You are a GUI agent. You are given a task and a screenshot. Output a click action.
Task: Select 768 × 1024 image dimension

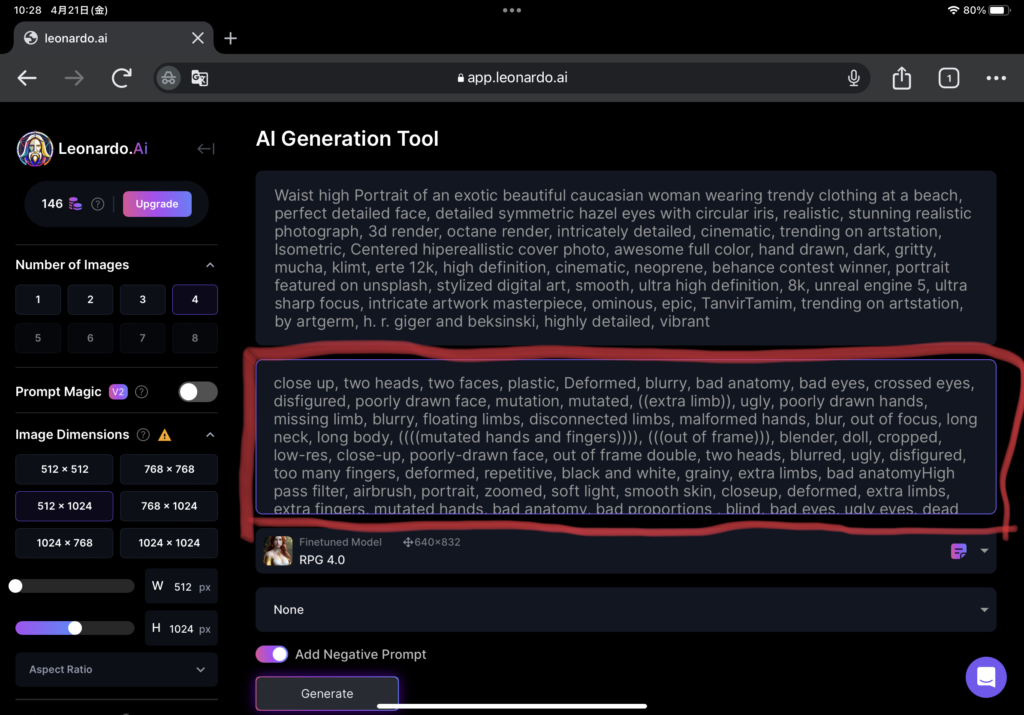[169, 506]
